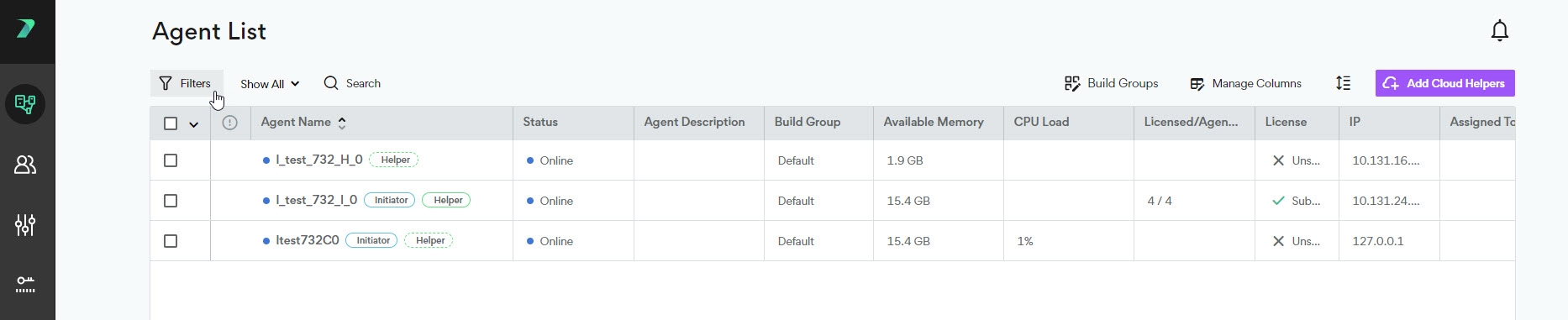The width and height of the screenshot is (1568, 320).
Task: Click the row density icon
Action: pyautogui.click(x=1343, y=83)
